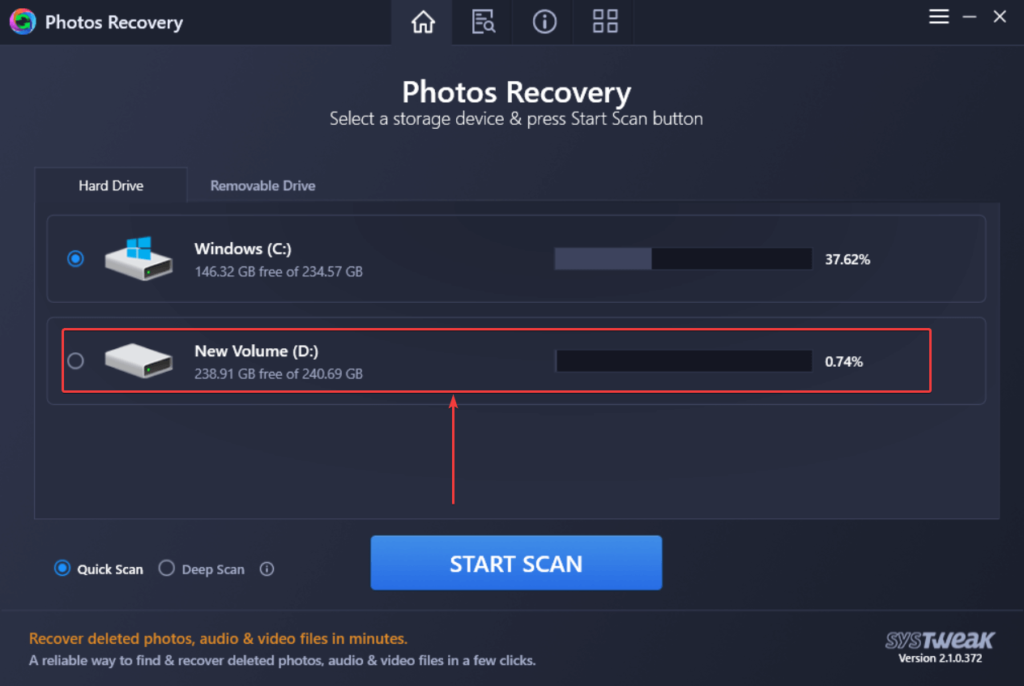Click '146.32 GB free of 234.57 GB'
Image resolution: width=1024 pixels, height=686 pixels.
click(278, 272)
